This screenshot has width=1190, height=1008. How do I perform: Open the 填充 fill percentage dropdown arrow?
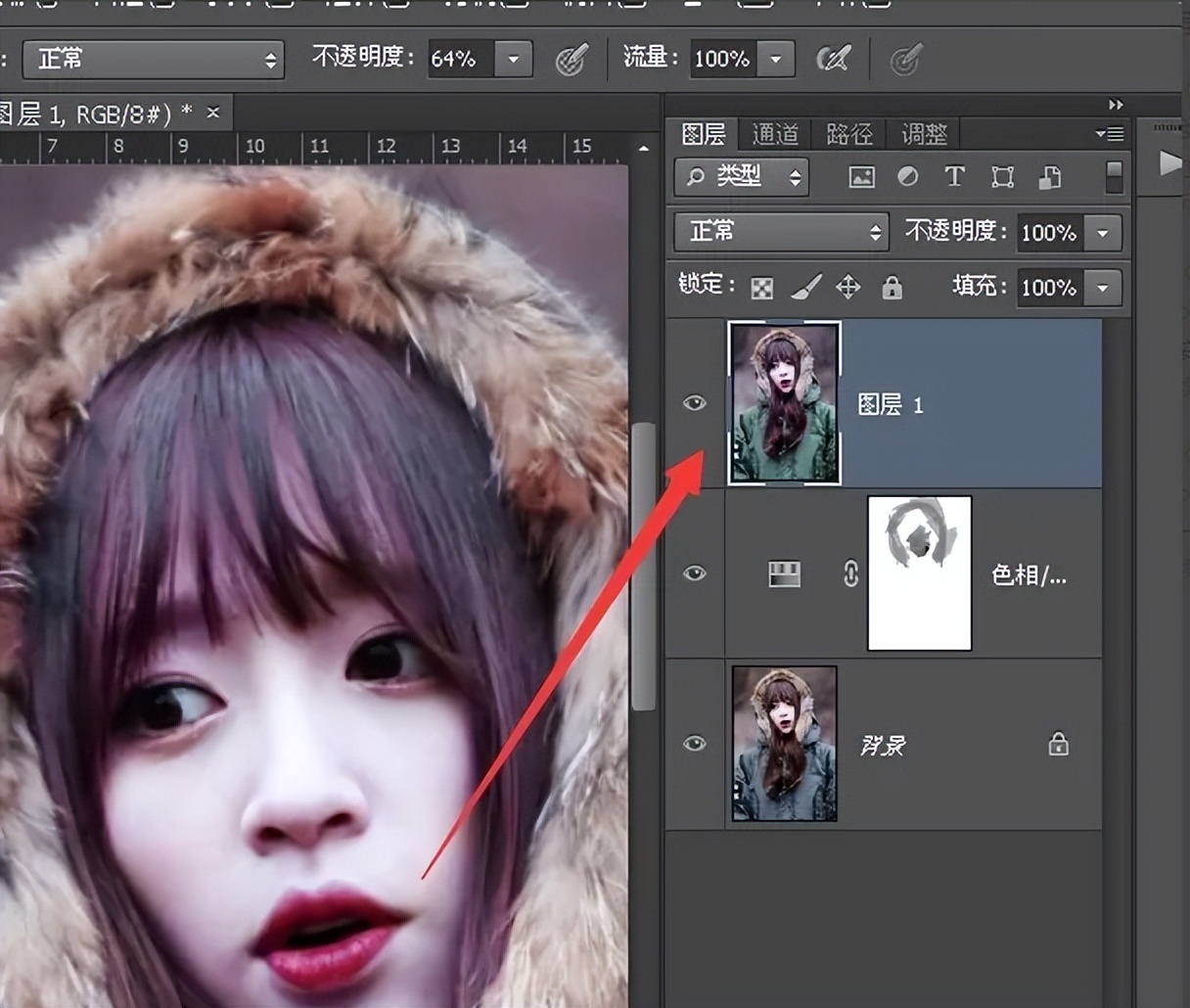pyautogui.click(x=1103, y=288)
